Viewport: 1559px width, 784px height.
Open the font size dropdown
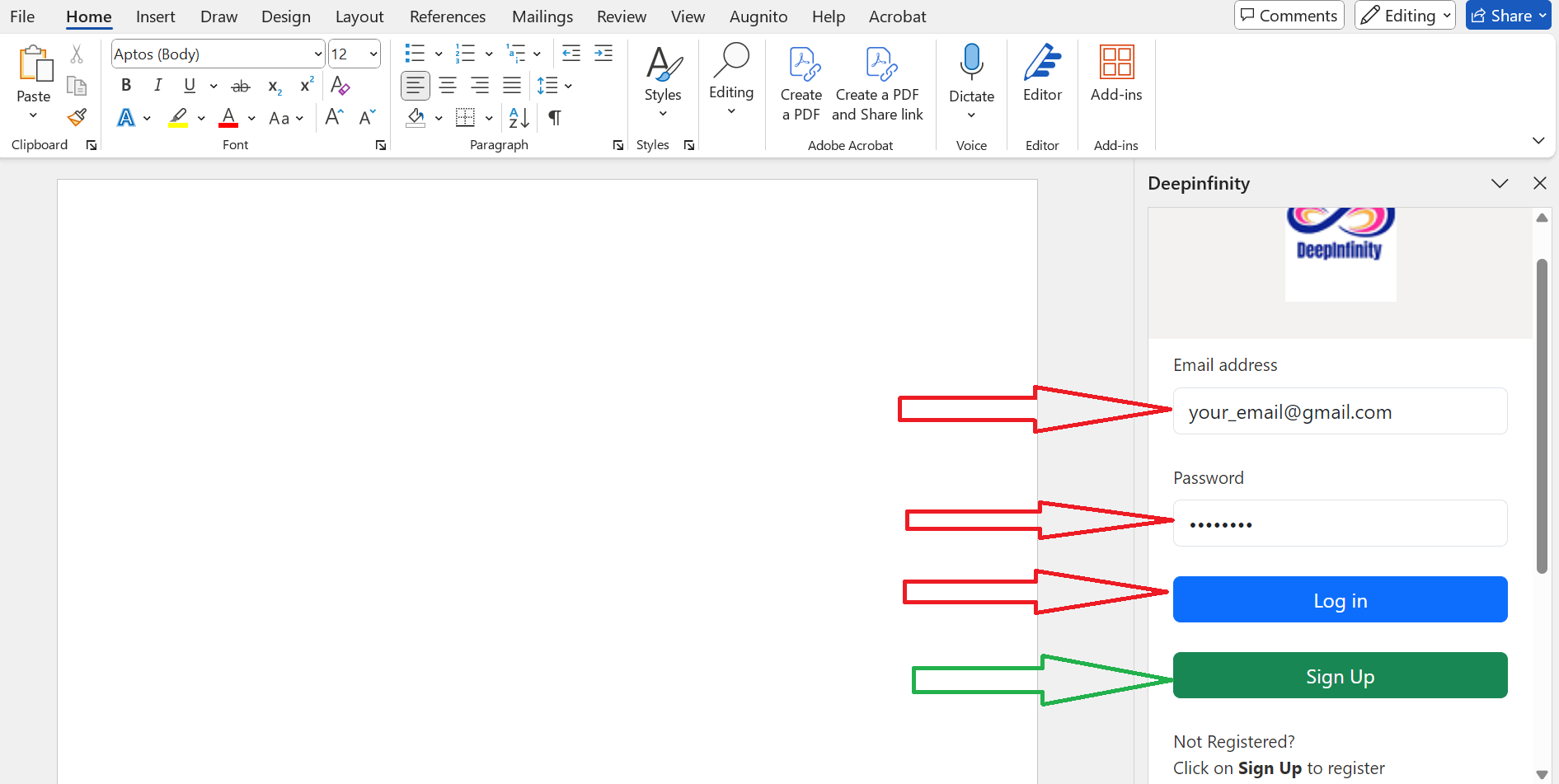pyautogui.click(x=373, y=54)
